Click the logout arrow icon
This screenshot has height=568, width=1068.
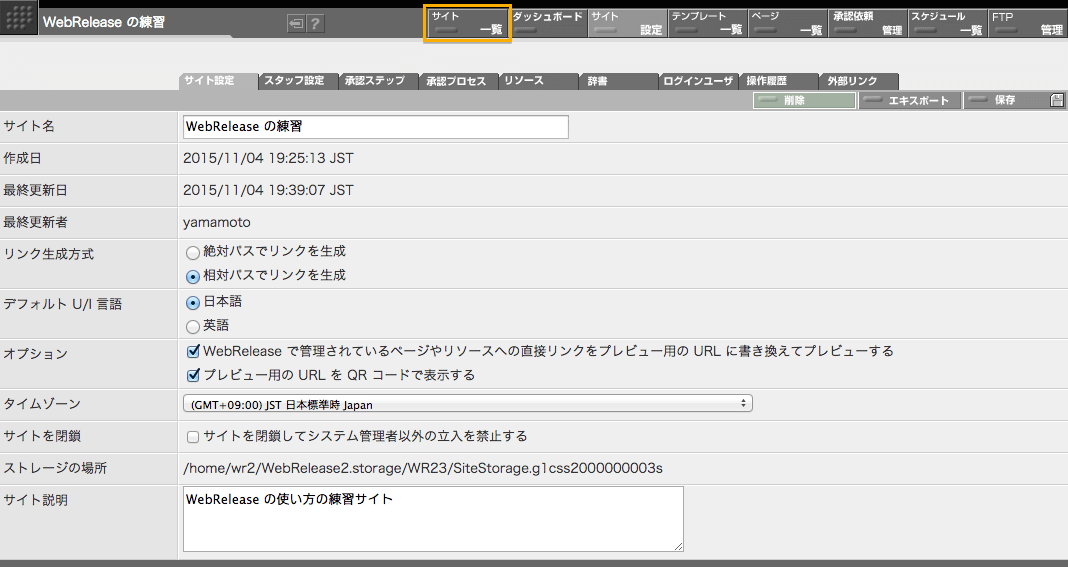(x=296, y=24)
